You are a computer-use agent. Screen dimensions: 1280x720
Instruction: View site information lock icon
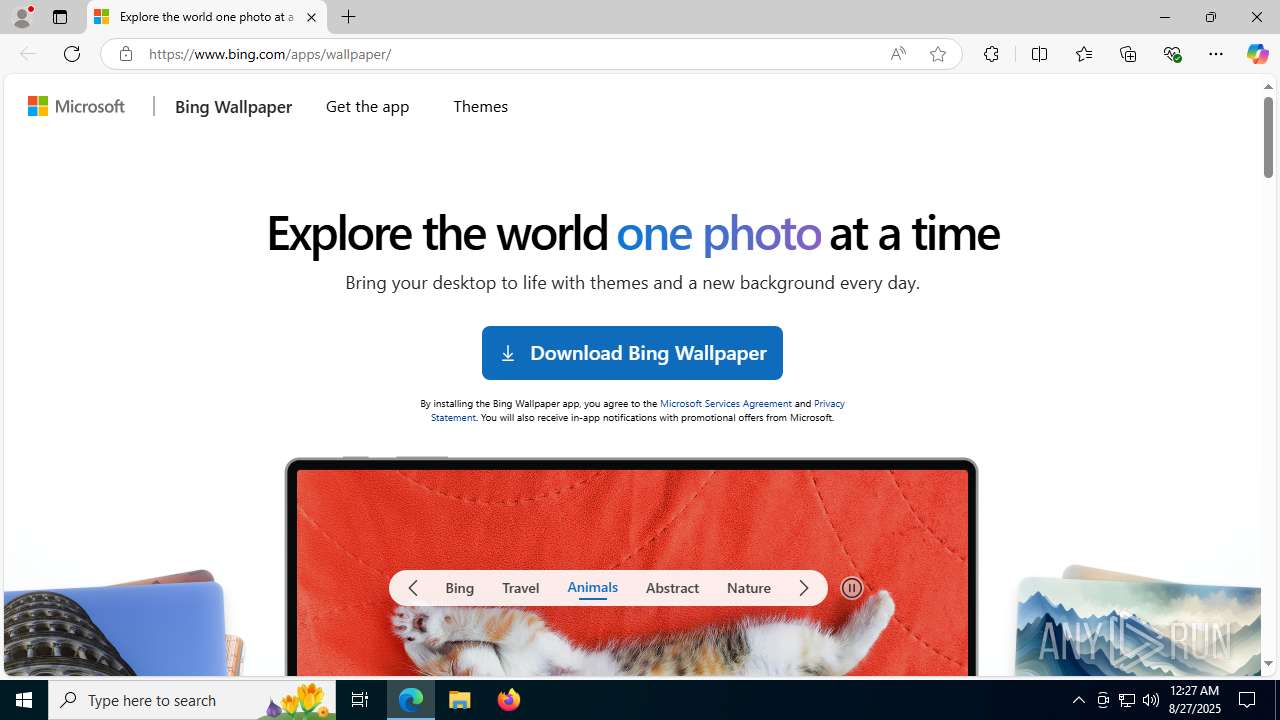coord(125,54)
